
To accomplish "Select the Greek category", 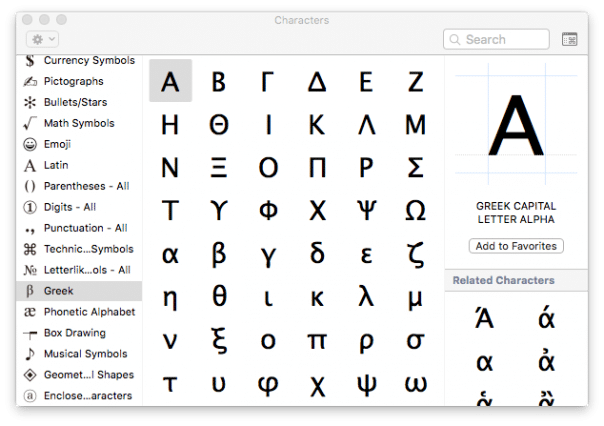I will (x=79, y=291).
